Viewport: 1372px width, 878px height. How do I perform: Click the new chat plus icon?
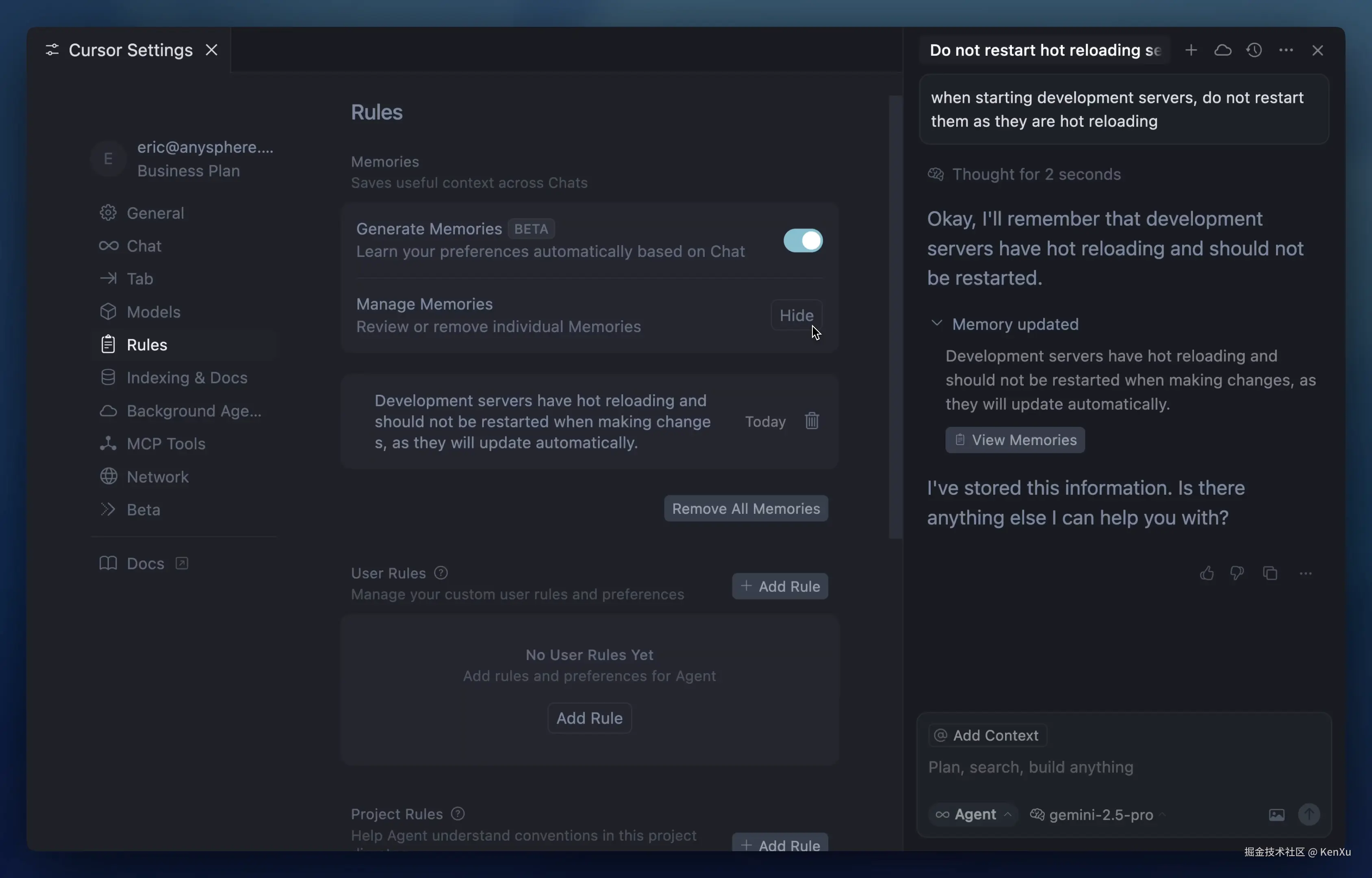tap(1190, 50)
